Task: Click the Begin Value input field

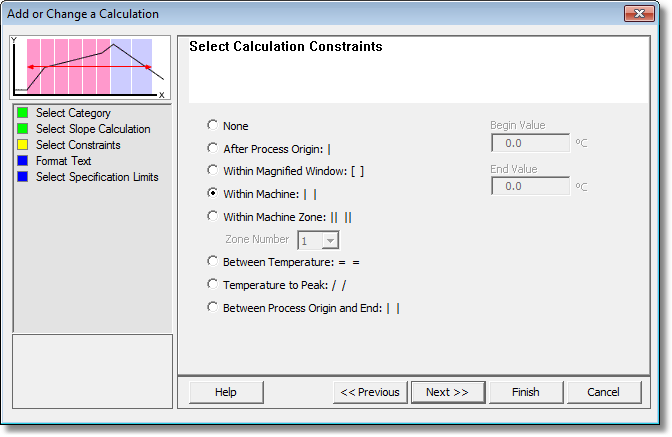Action: click(531, 143)
